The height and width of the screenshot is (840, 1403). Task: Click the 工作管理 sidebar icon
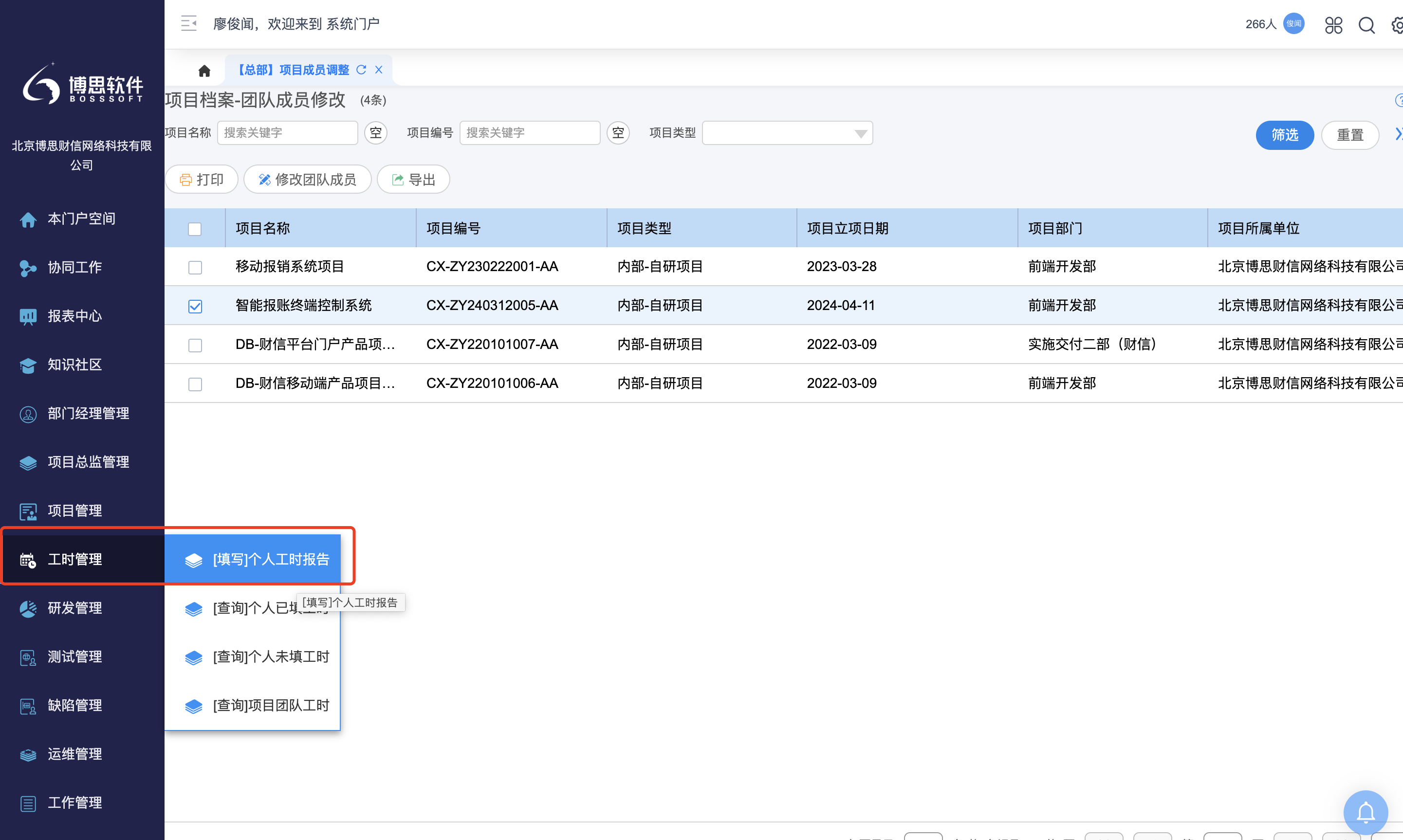pyautogui.click(x=28, y=803)
